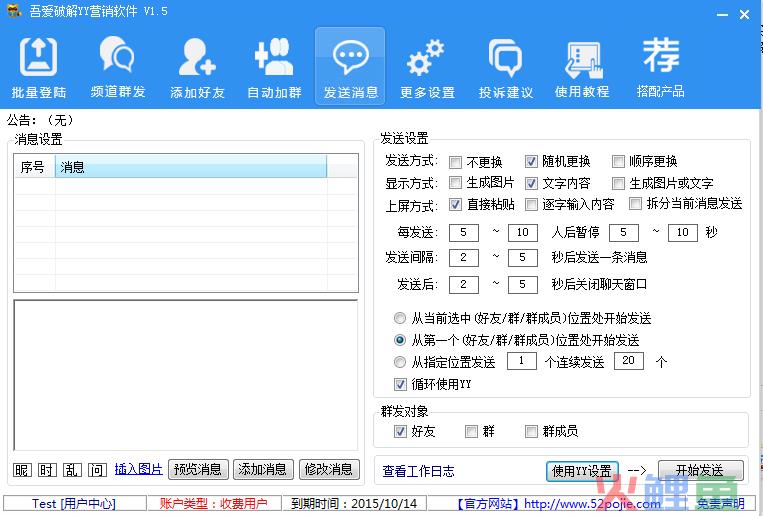
Task: Open the 查看工作日志 link
Action: (418, 471)
